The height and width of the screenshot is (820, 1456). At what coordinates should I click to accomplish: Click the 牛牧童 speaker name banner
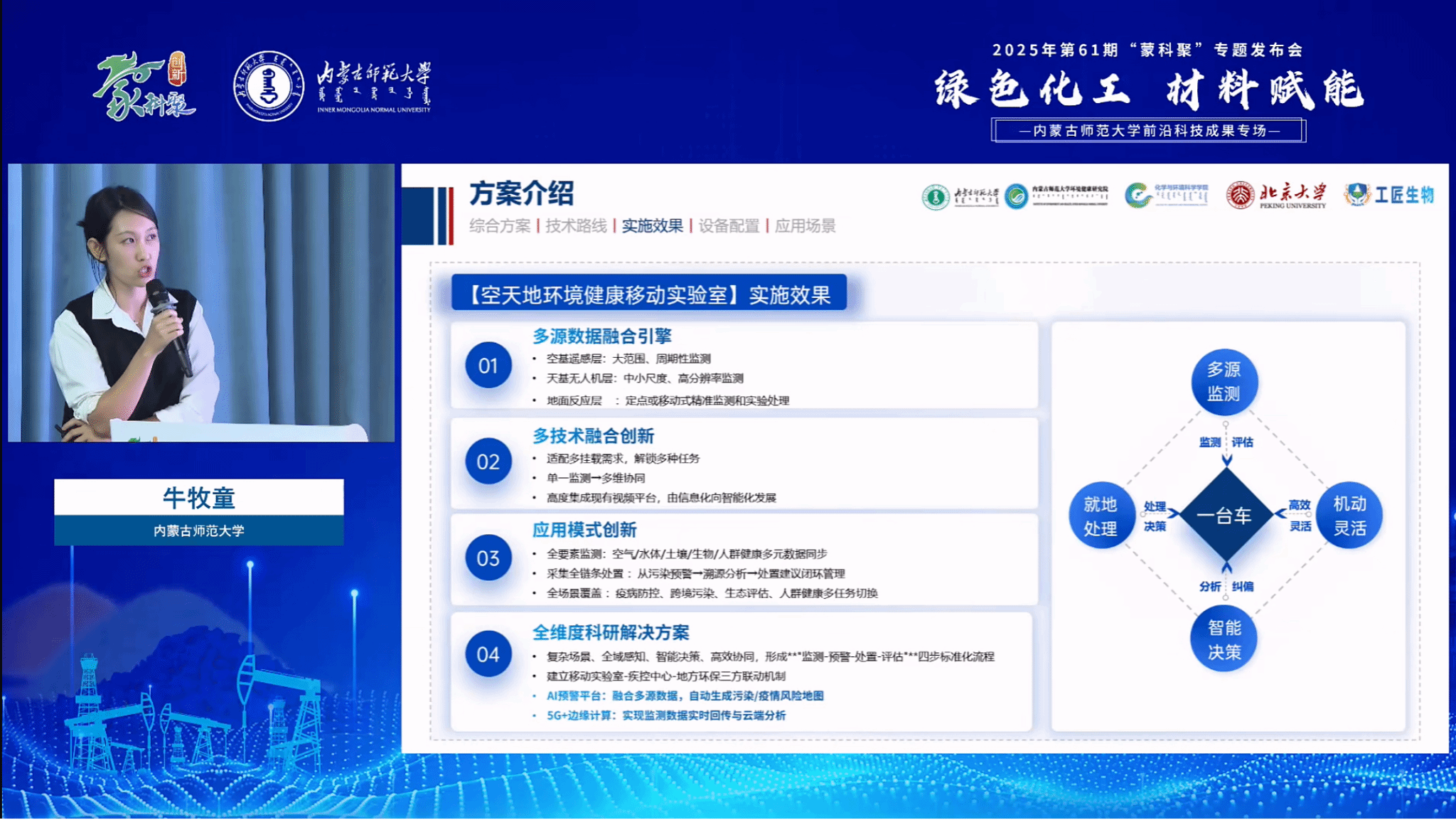tap(199, 498)
